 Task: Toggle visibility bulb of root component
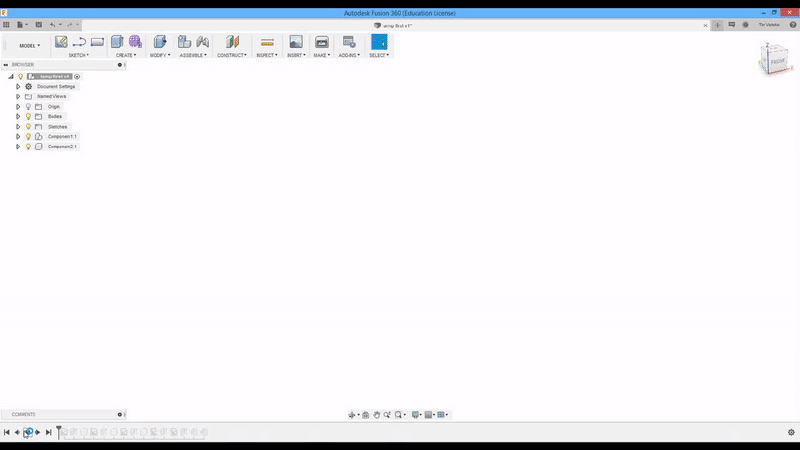coord(20,77)
